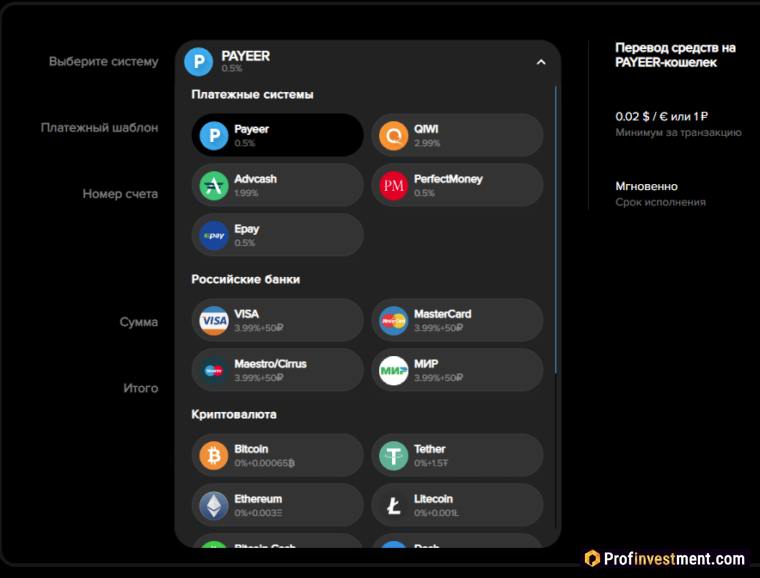This screenshot has height=578, width=760.
Task: Click the Платежные системы section heading
Action: point(252,95)
